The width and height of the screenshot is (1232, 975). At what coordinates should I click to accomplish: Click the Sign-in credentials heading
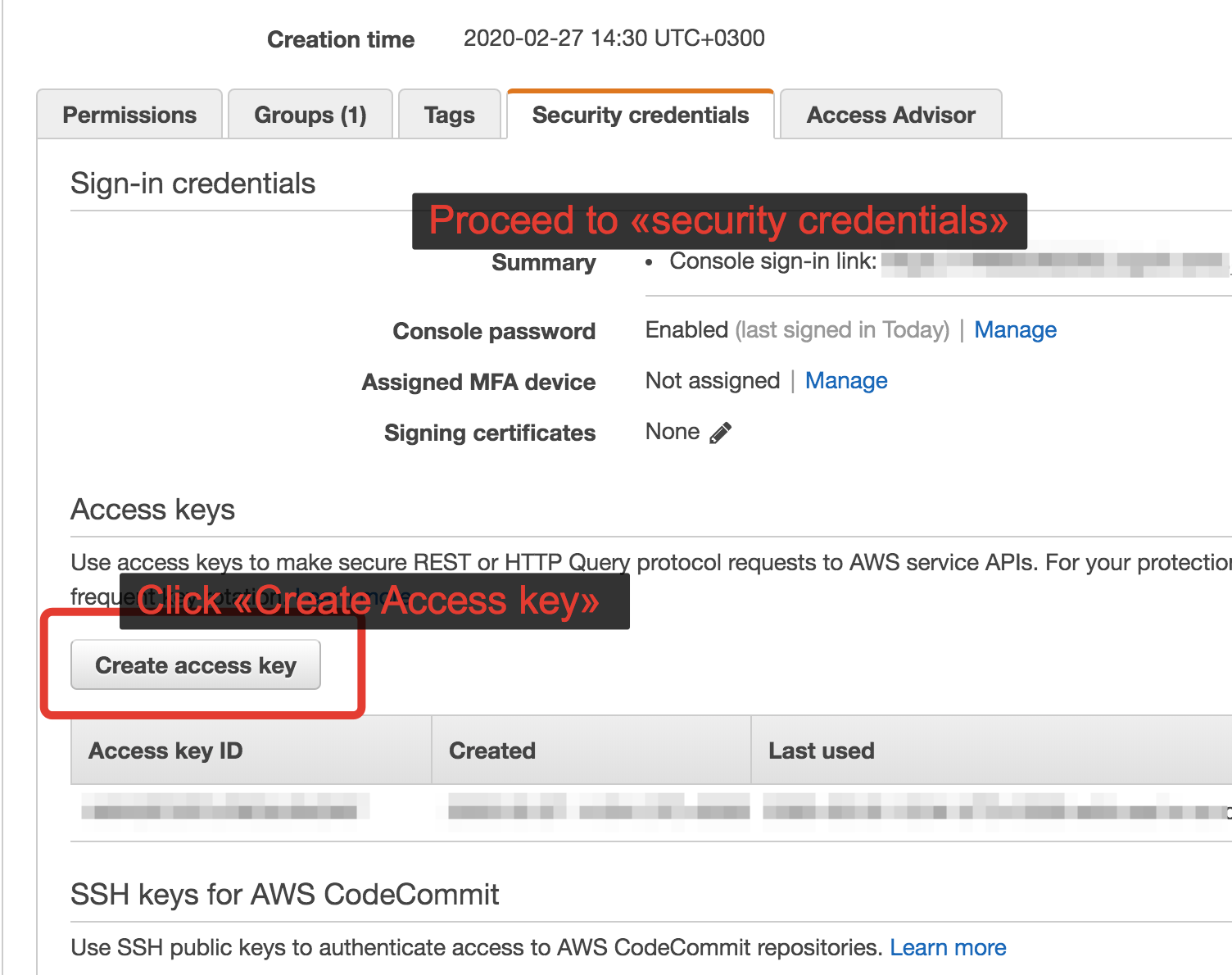(x=192, y=184)
